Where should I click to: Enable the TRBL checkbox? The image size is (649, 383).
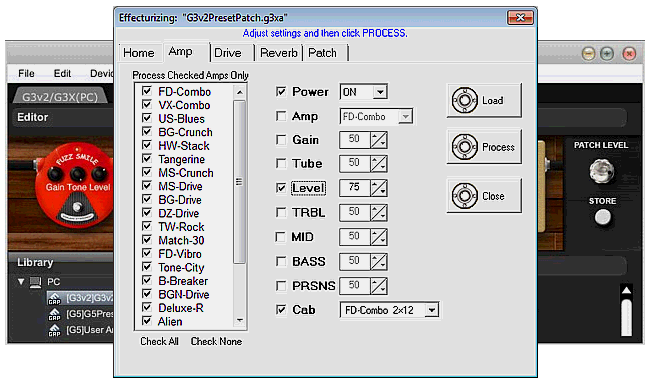click(x=281, y=212)
